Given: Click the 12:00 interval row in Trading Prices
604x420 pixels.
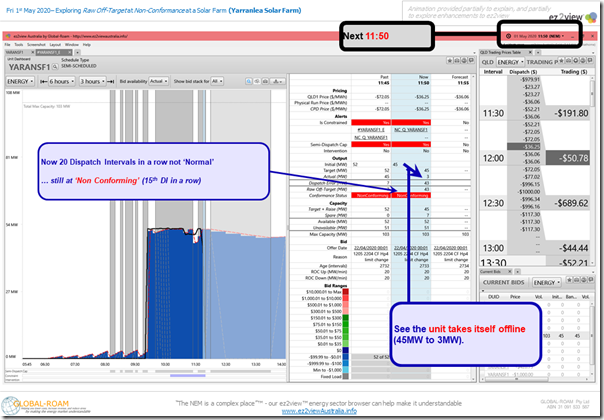Looking at the screenshot, I should point(535,158).
